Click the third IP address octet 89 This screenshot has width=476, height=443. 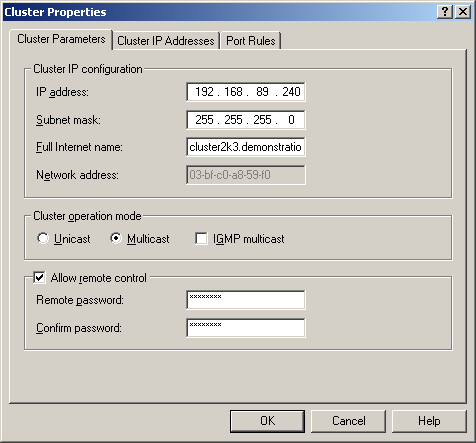pos(262,92)
